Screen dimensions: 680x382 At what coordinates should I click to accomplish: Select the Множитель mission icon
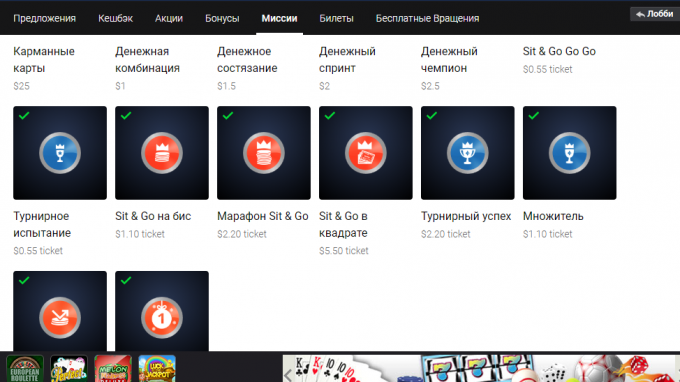pyautogui.click(x=569, y=153)
